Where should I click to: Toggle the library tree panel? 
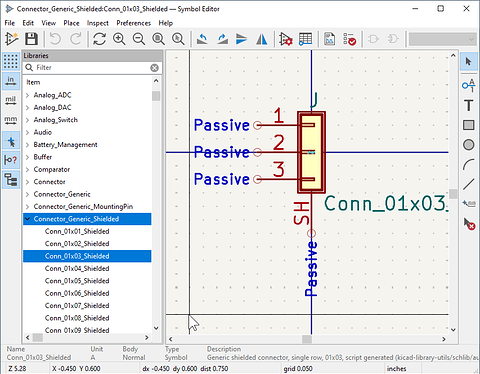pos(11,180)
